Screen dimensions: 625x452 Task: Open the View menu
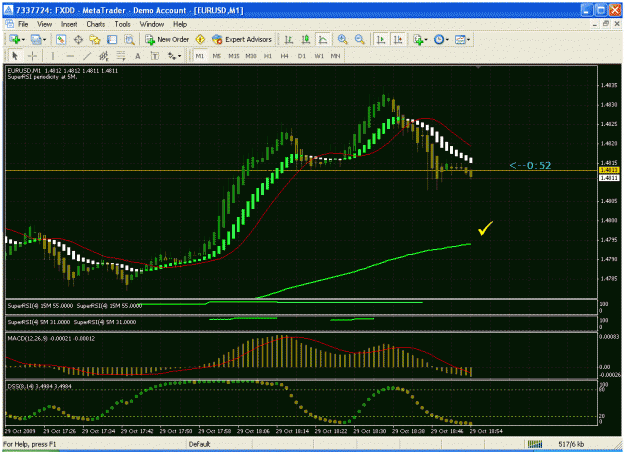click(x=44, y=24)
